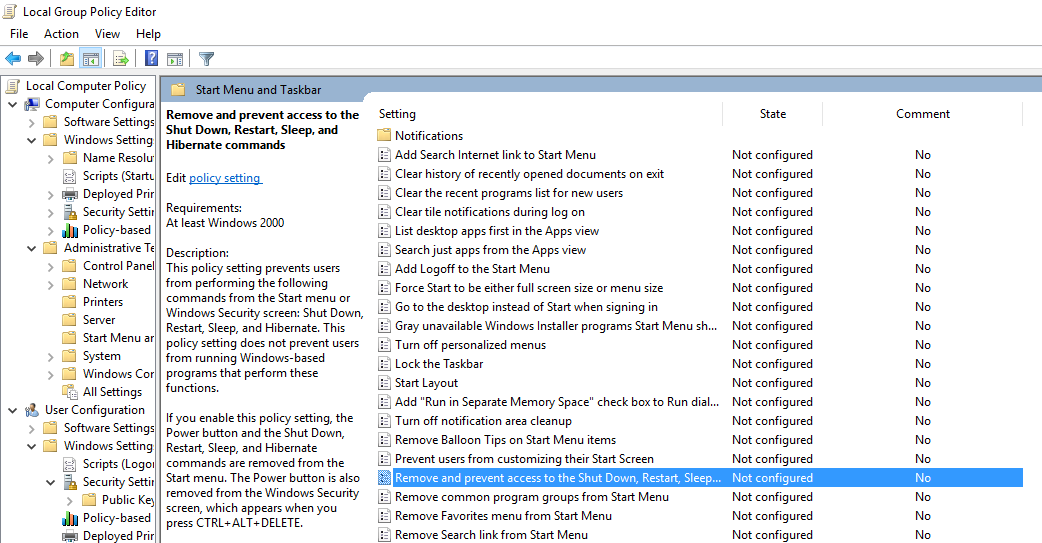Click the Filter funnel toolbar icon
Screen dimensions: 1042x543
pos(206,58)
